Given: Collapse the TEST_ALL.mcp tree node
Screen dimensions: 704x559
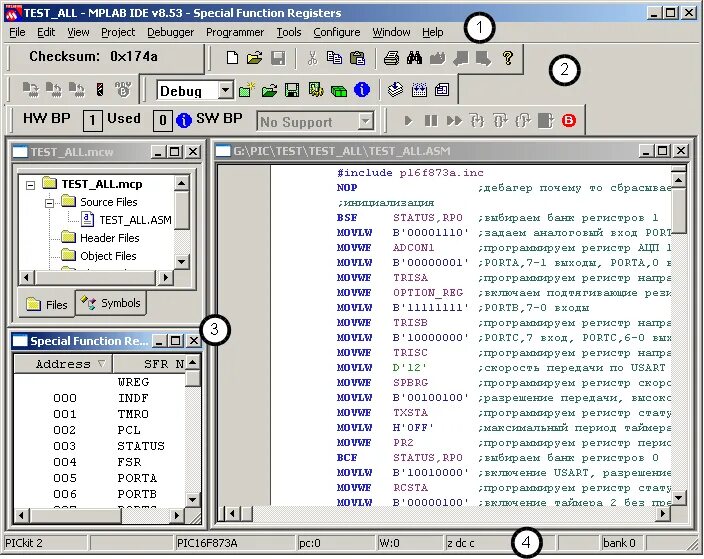Looking at the screenshot, I should [x=30, y=185].
